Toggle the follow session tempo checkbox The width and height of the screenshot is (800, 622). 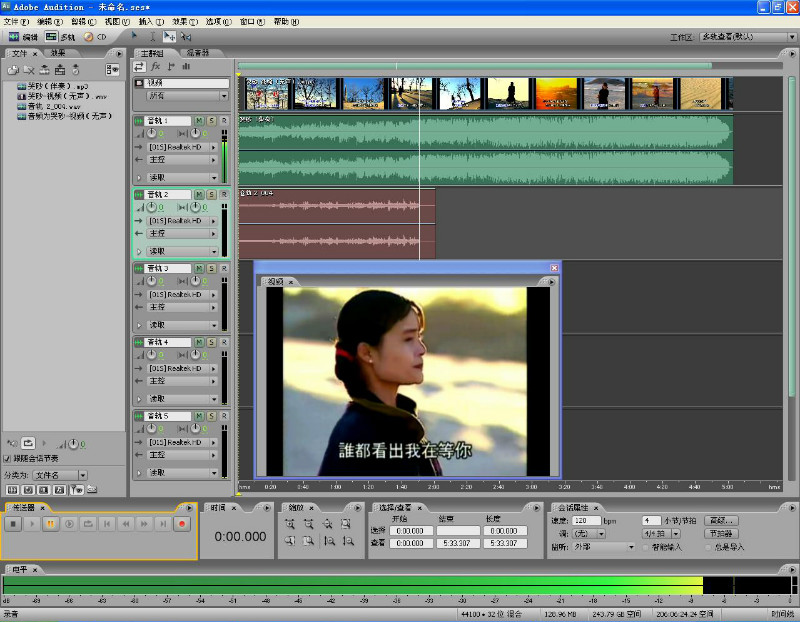point(8,458)
